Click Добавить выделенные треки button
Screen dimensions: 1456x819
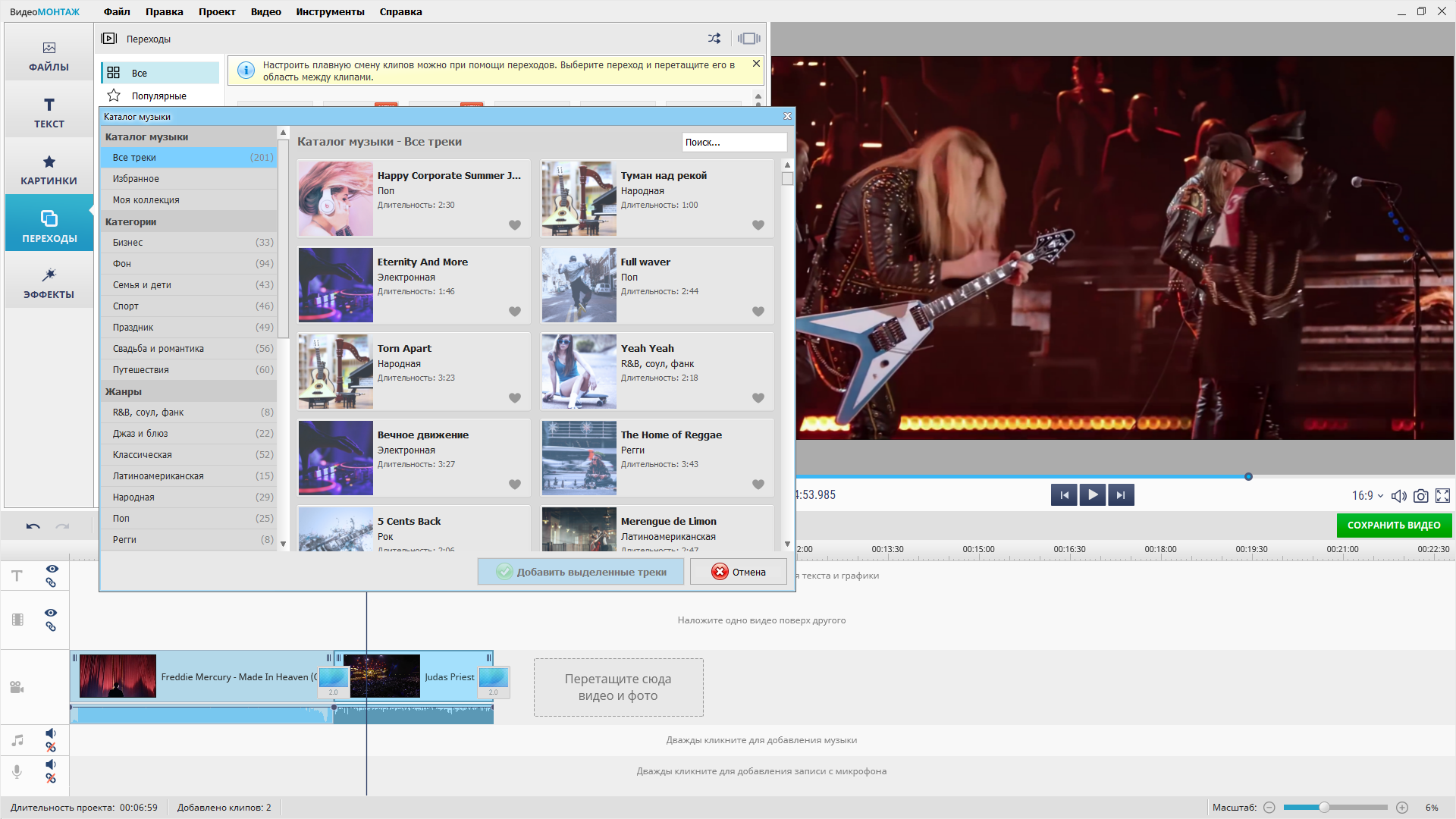click(x=581, y=572)
